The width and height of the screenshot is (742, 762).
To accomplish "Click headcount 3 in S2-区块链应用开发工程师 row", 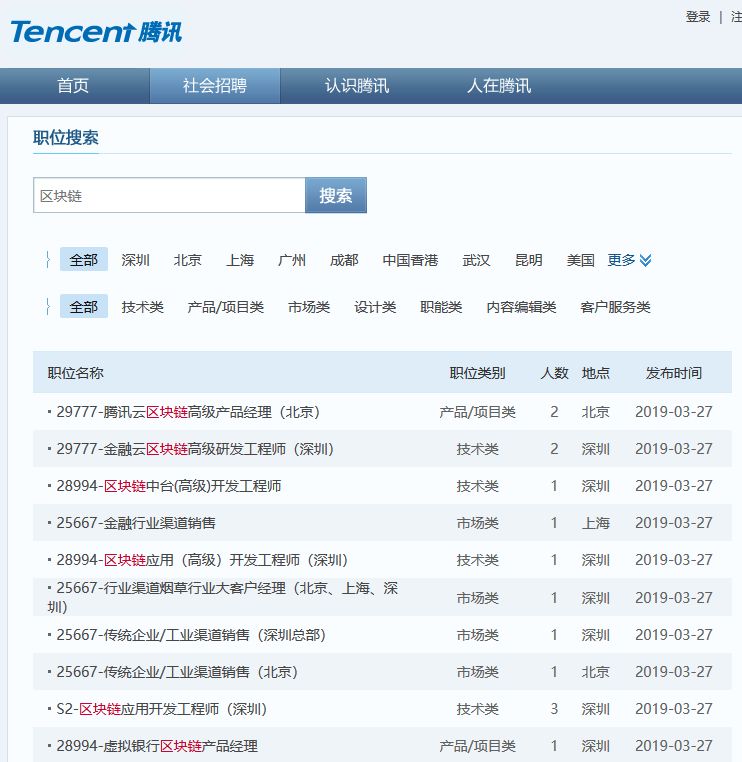I will click(x=554, y=709).
